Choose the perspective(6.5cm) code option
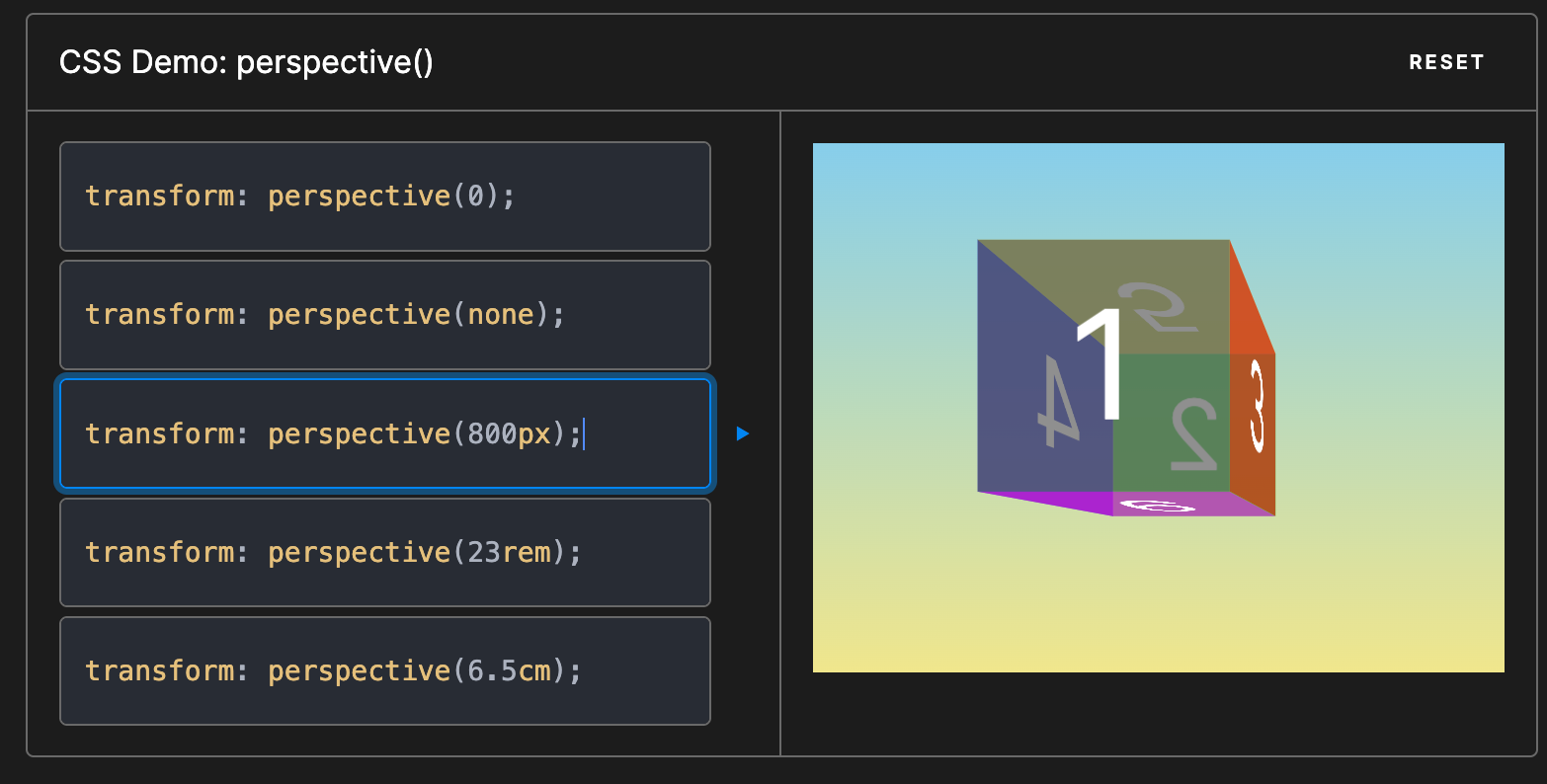This screenshot has width=1547, height=784. 385,670
